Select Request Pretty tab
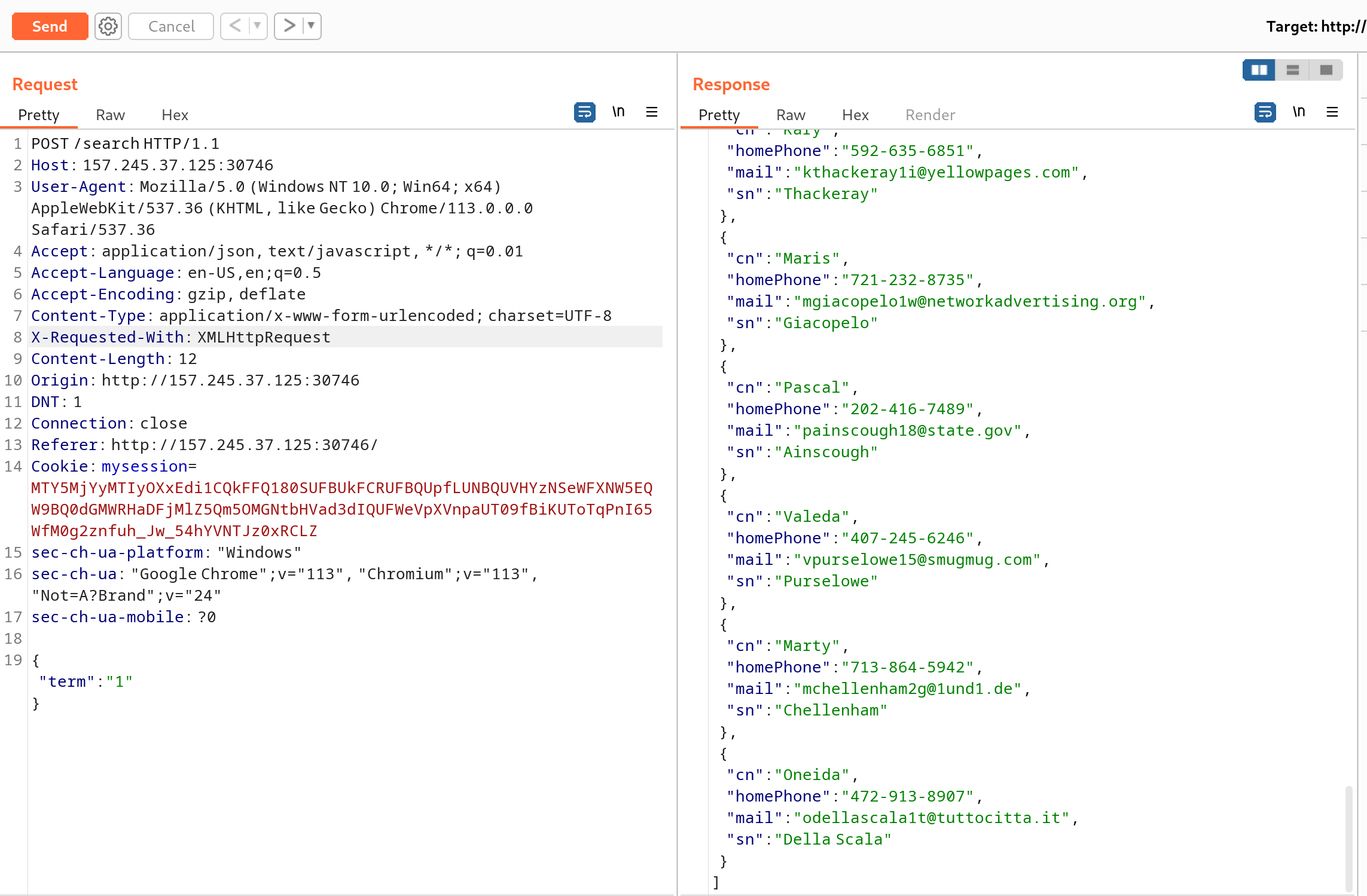This screenshot has height=896, width=1367. (39, 115)
